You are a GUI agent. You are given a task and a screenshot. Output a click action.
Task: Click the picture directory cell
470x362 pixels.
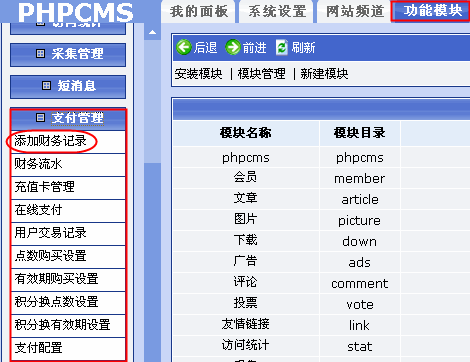click(x=360, y=220)
